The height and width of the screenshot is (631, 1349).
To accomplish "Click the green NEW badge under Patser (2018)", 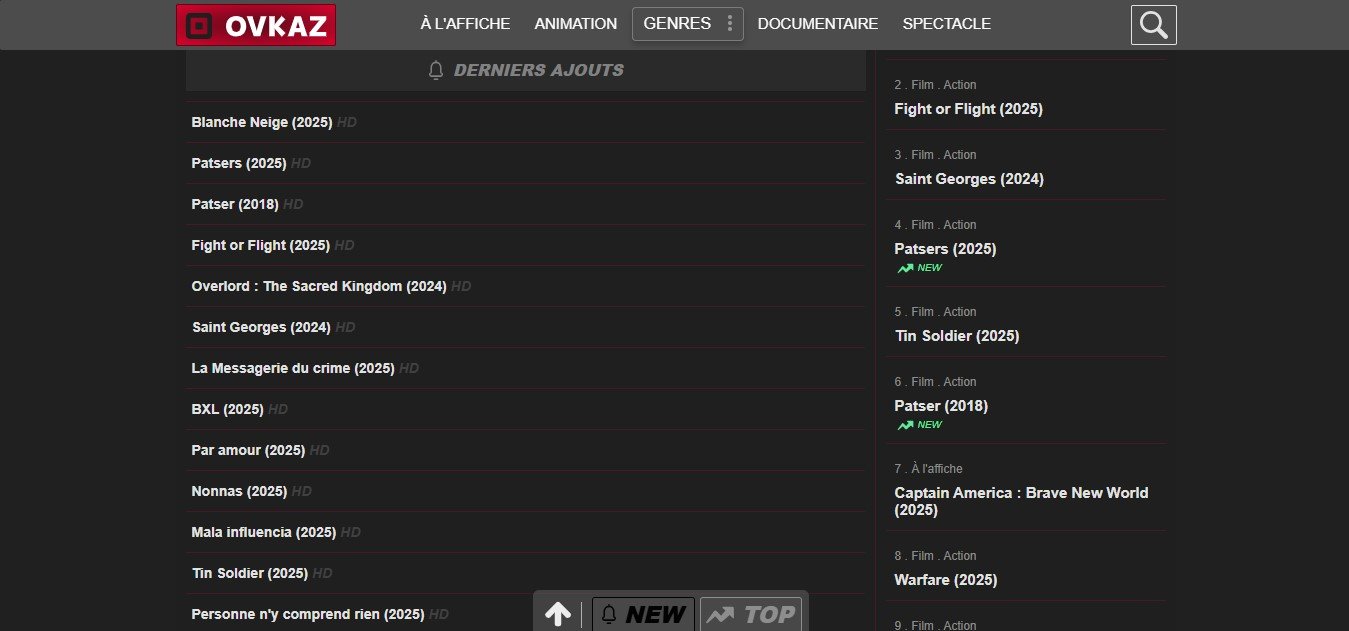I will 920,425.
